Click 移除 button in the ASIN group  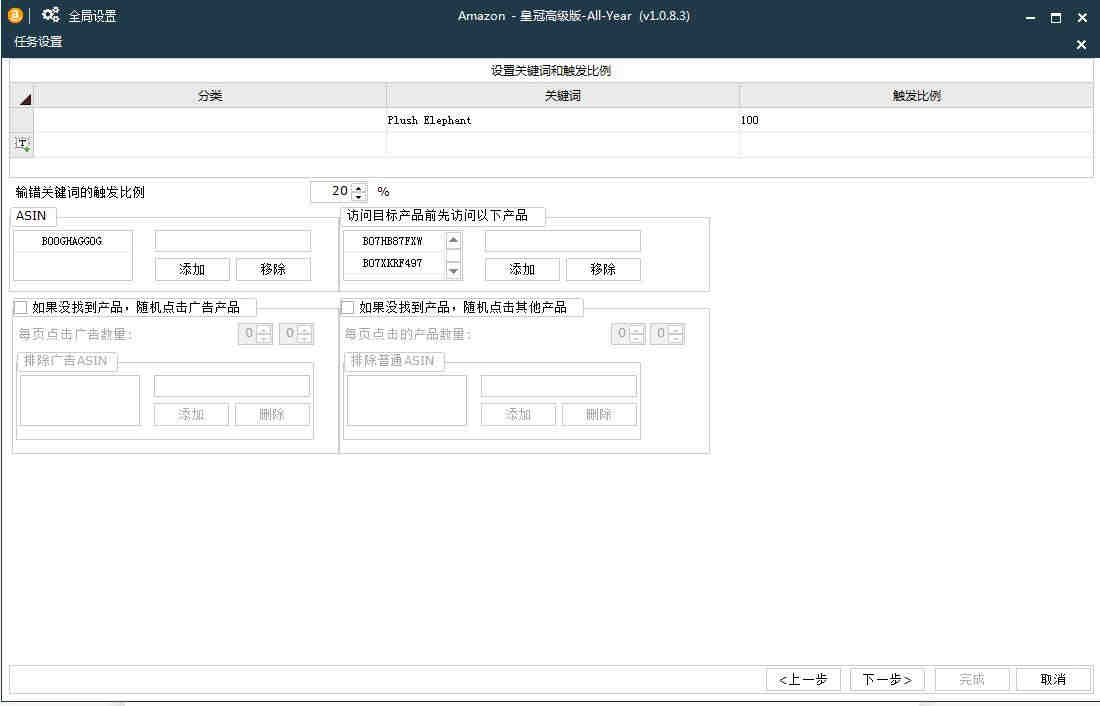click(273, 269)
